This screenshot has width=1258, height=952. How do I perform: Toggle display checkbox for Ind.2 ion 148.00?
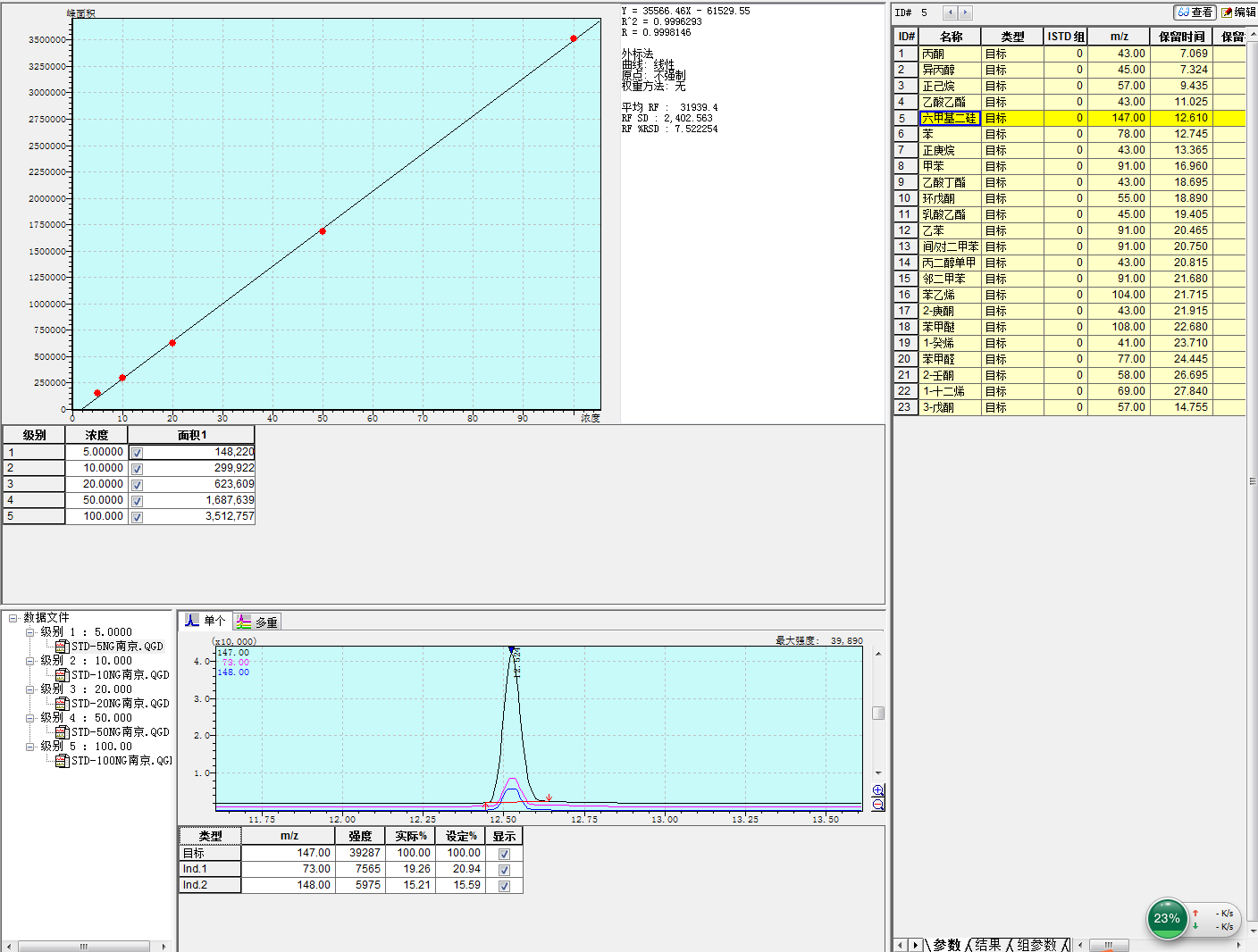click(x=504, y=886)
